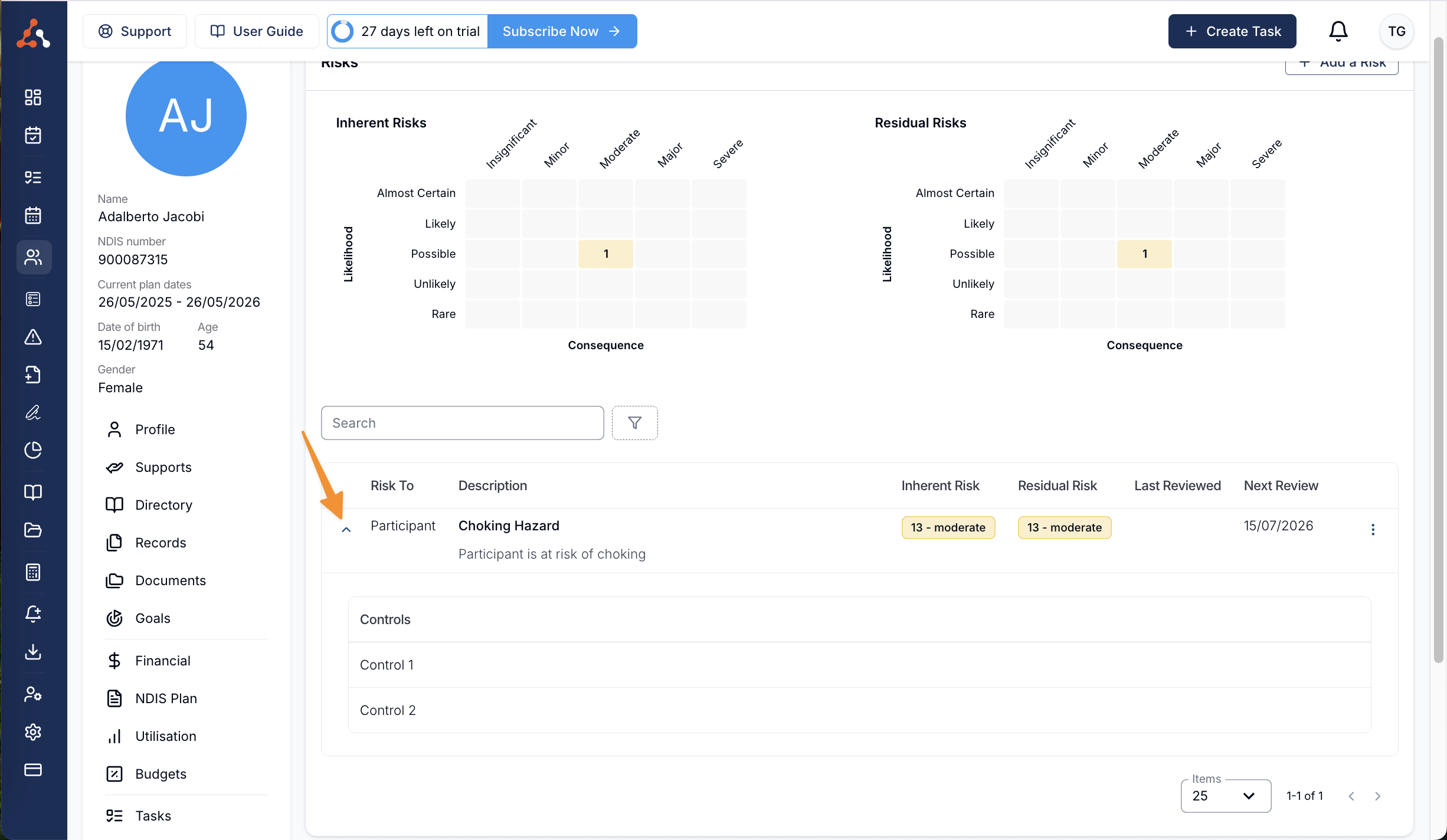Open the Items per page dropdown
The image size is (1447, 840).
[1225, 796]
